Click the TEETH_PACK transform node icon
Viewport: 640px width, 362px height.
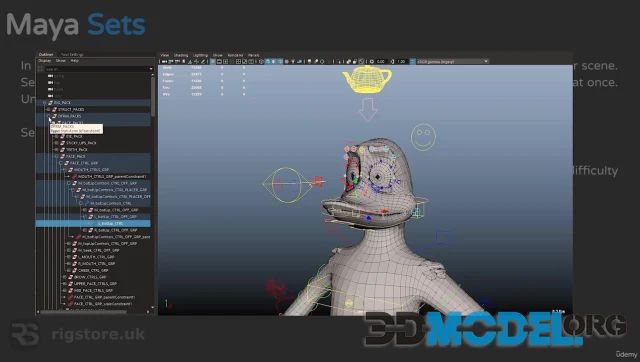tap(62, 150)
